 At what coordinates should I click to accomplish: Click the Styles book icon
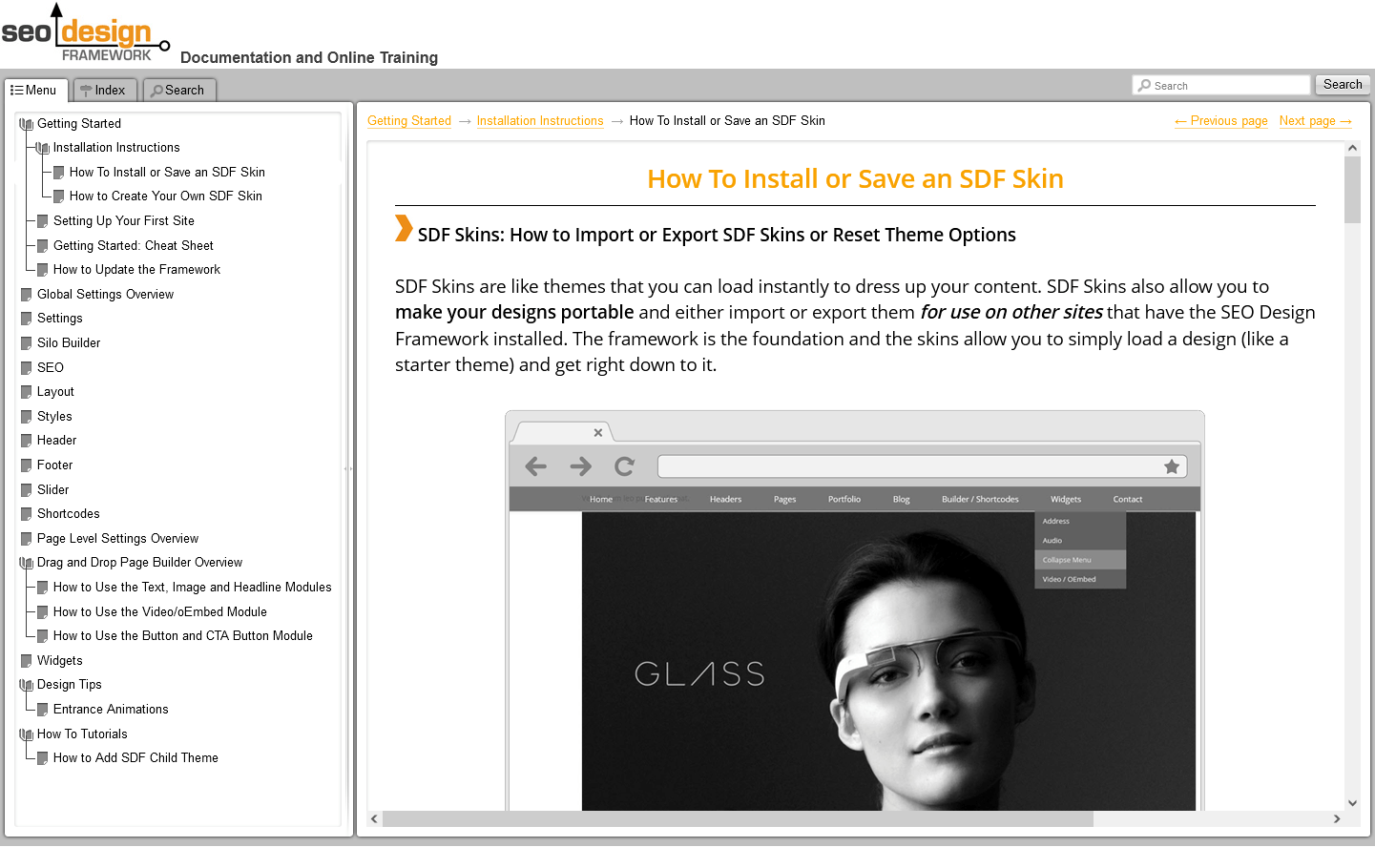27,417
